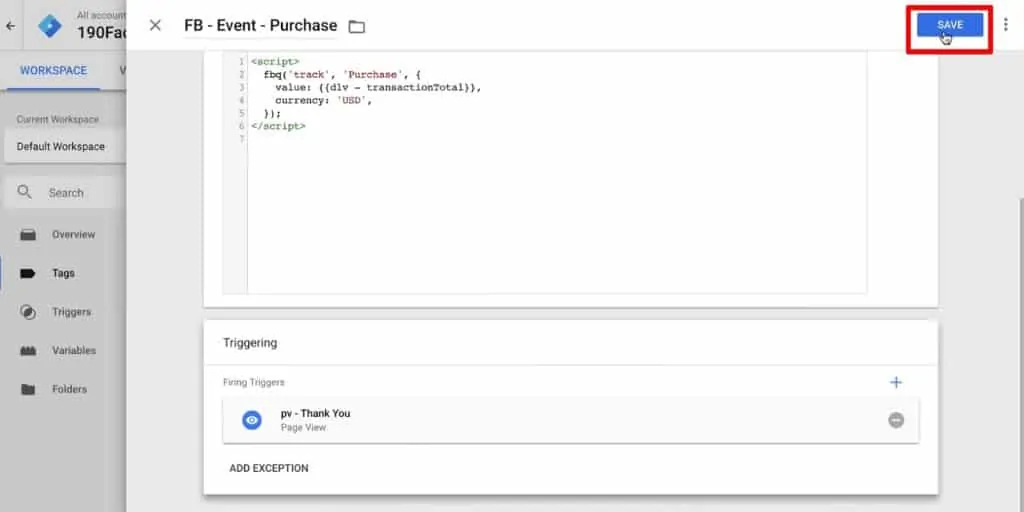Edit the tag name FB - Event - Purchase
Image resolution: width=1024 pixels, height=512 pixels.
261,25
